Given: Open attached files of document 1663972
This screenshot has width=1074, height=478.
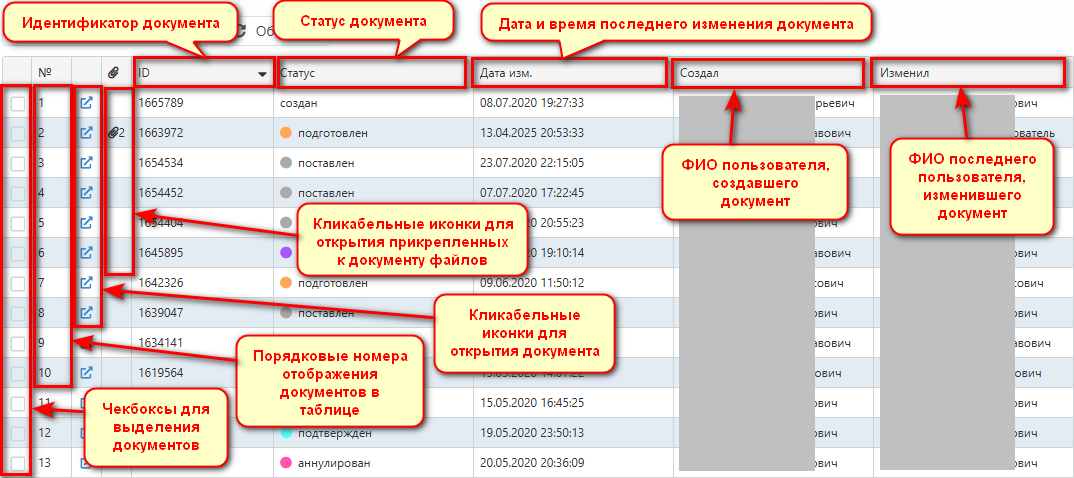Looking at the screenshot, I should [x=117, y=133].
